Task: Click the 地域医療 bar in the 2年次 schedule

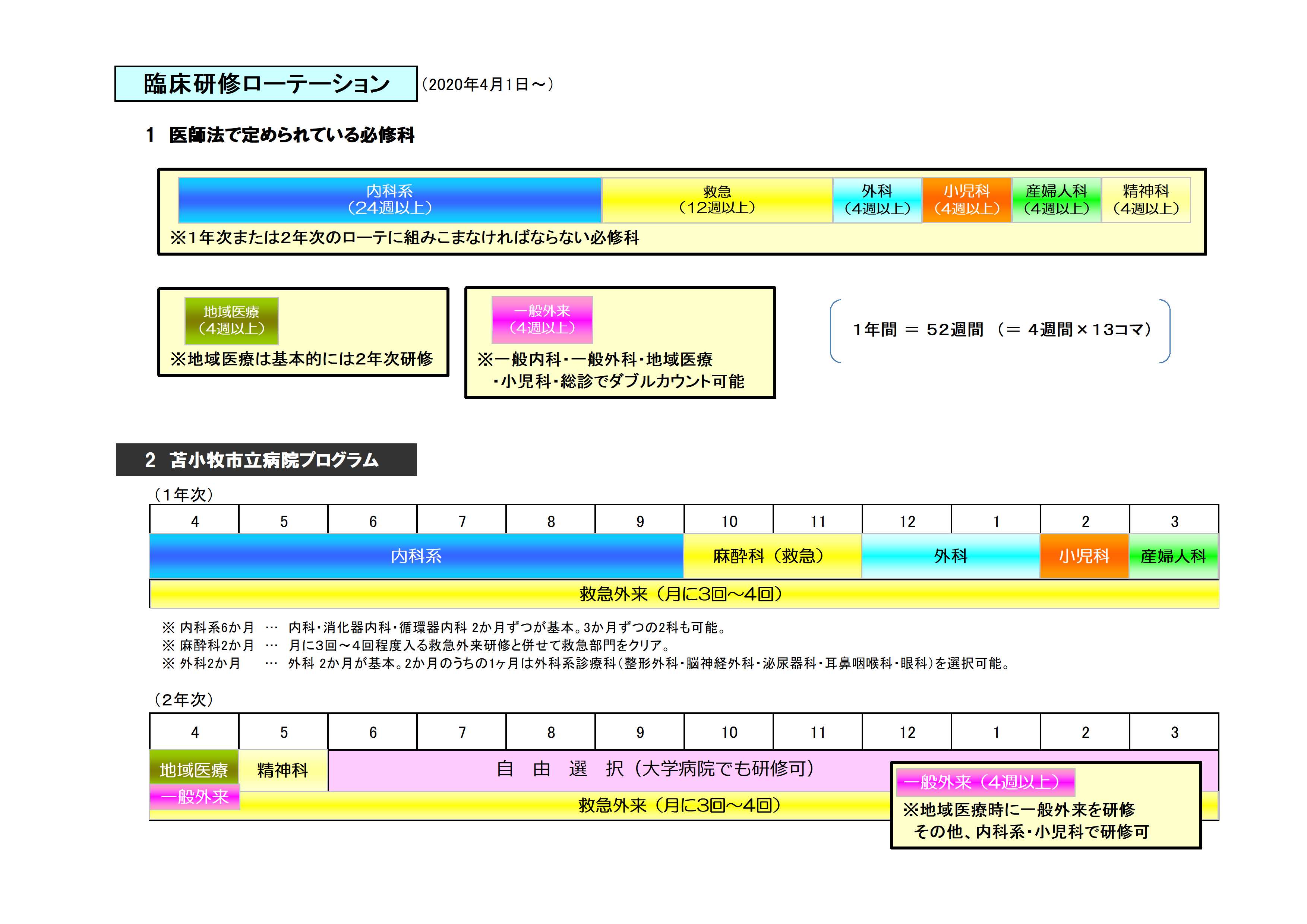Action: [193, 768]
